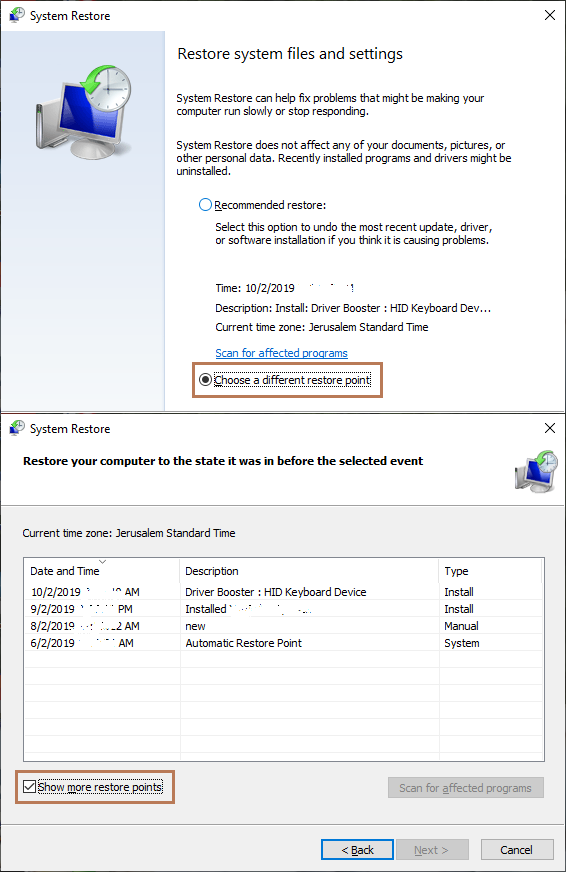Viewport: 566px width, 872px height.
Task: Click the grayed Next button
Action: pos(431,850)
